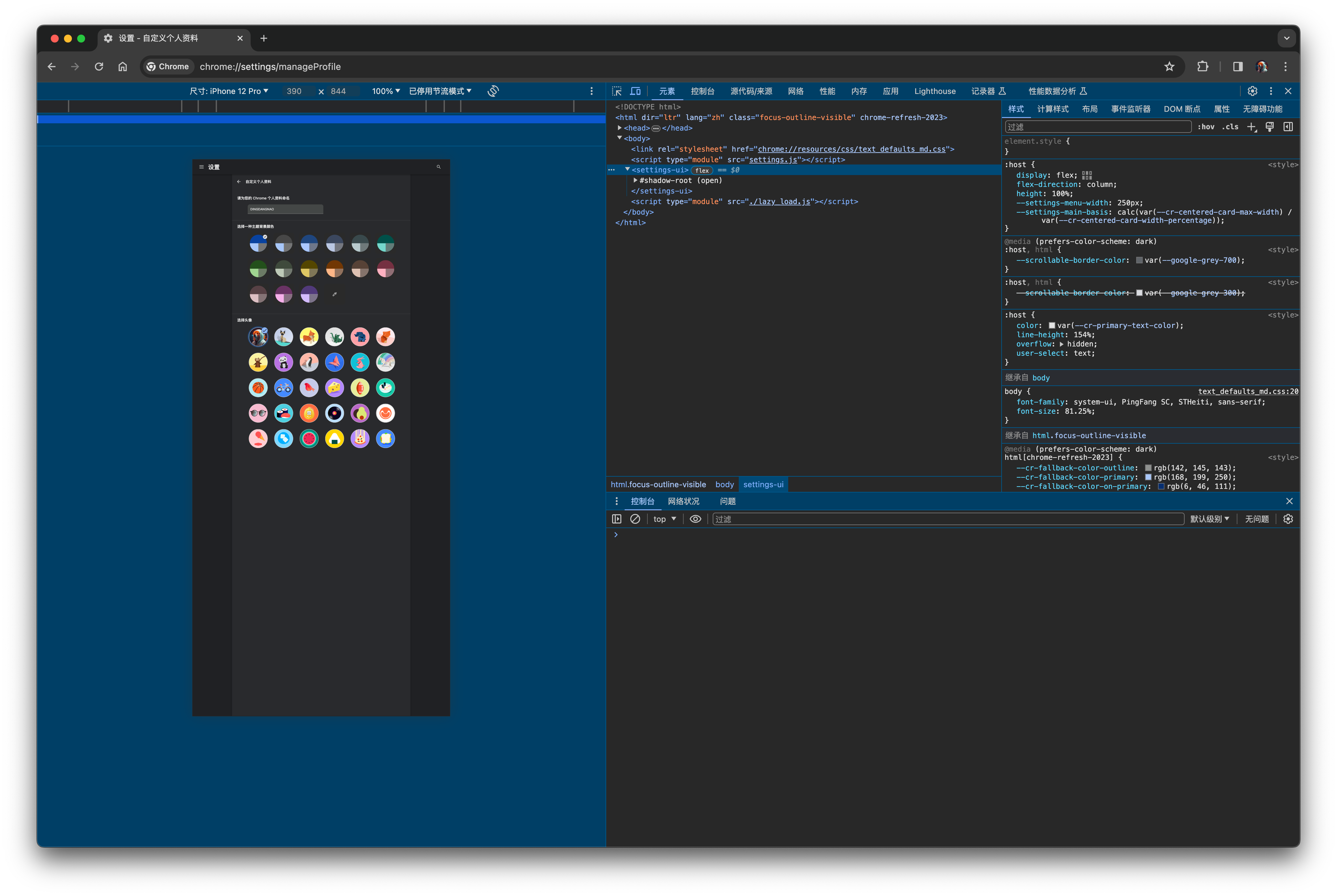Toggle the device toolbar icon
Viewport: 1337px width, 896px height.
(635, 91)
